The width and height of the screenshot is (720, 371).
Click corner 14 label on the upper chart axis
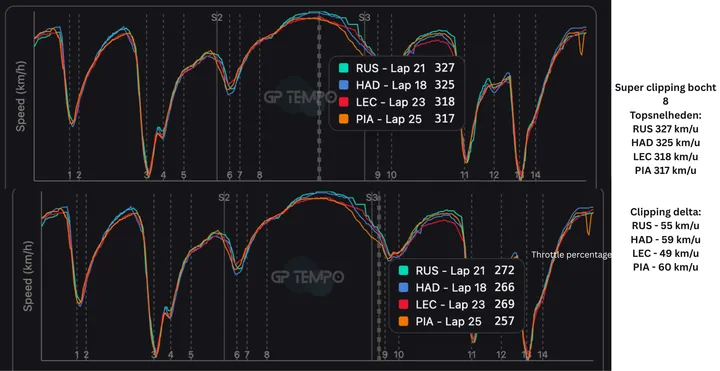point(535,175)
